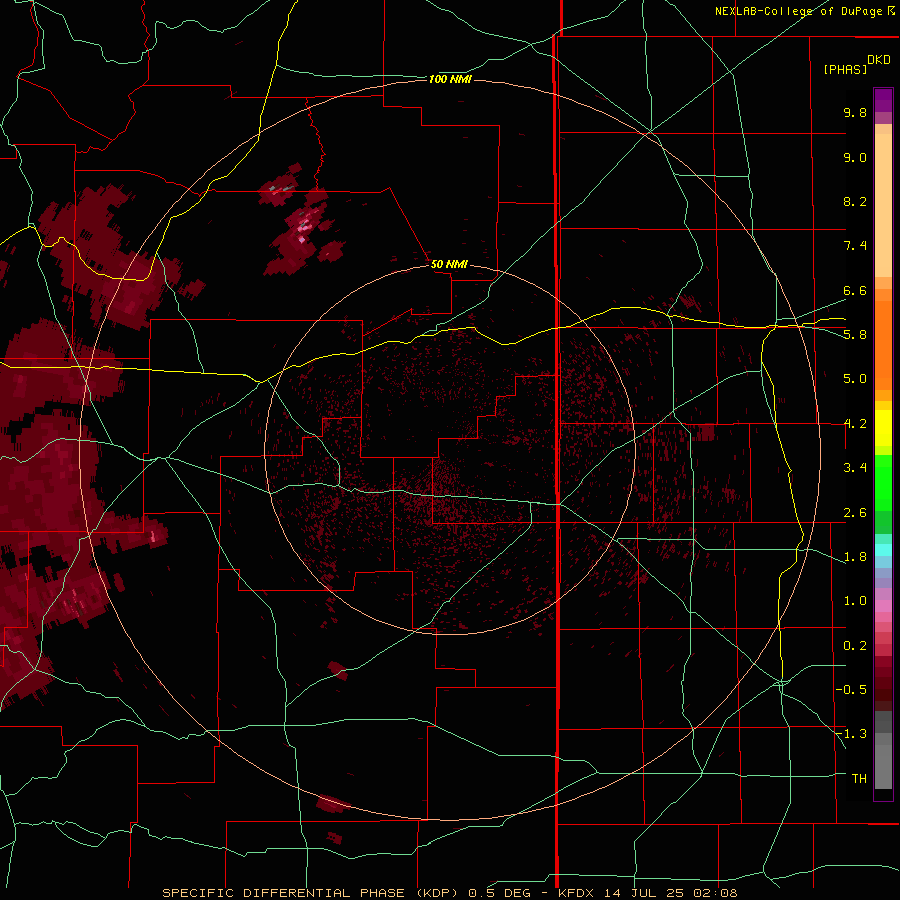Image resolution: width=900 pixels, height=900 pixels.
Task: Click the "100 NMI" range ring label
Action: (x=450, y=79)
